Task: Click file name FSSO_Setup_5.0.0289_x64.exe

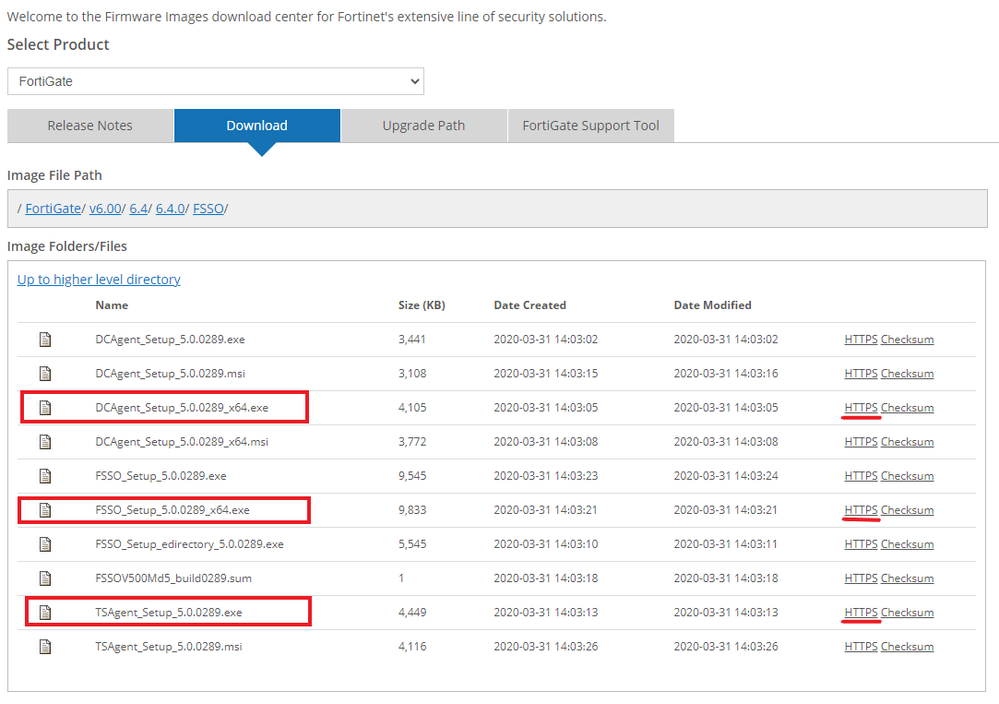Action: [172, 510]
